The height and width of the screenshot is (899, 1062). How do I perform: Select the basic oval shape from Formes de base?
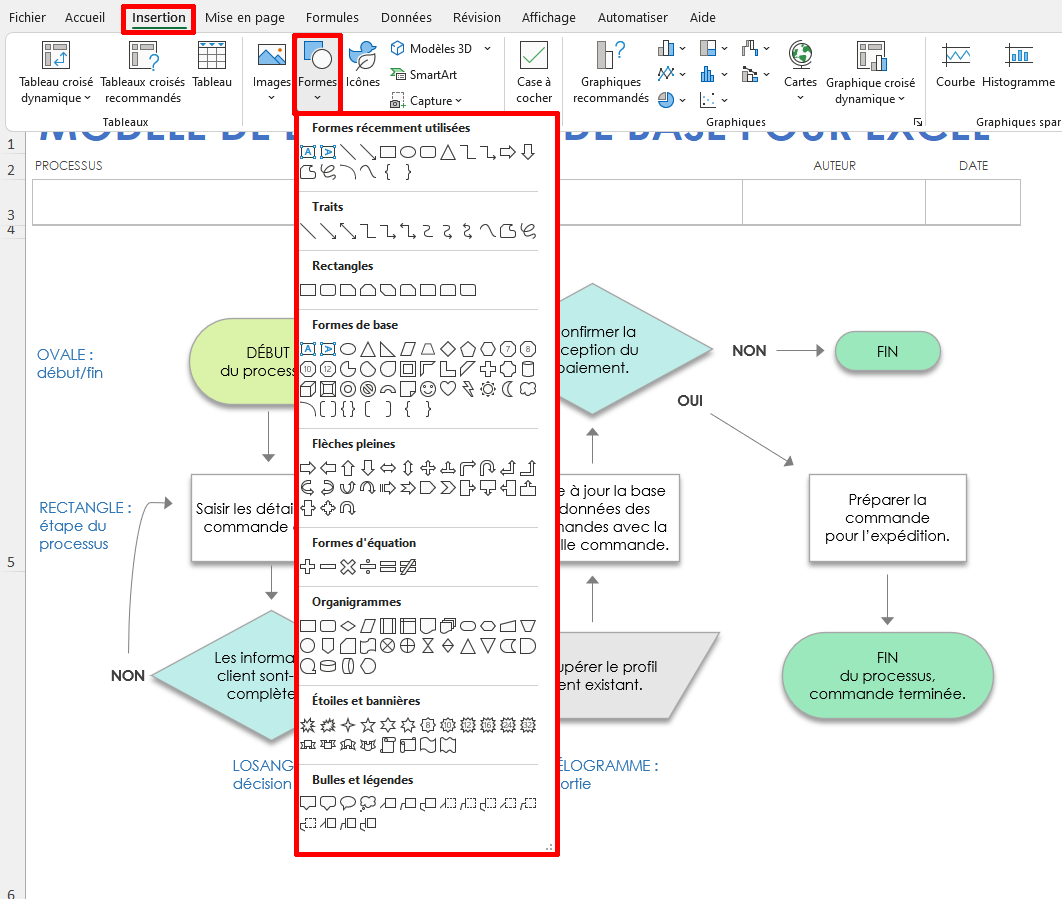pos(347,349)
